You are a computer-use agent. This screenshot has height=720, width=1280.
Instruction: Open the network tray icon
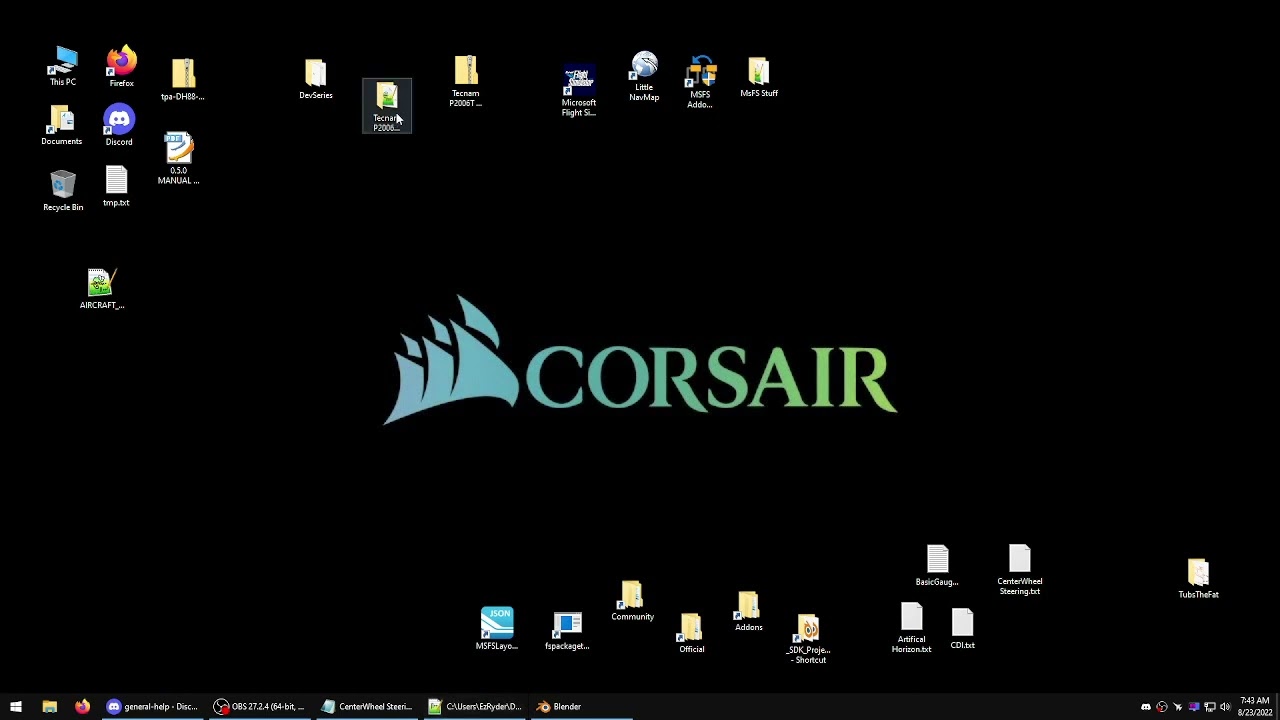click(1210, 707)
